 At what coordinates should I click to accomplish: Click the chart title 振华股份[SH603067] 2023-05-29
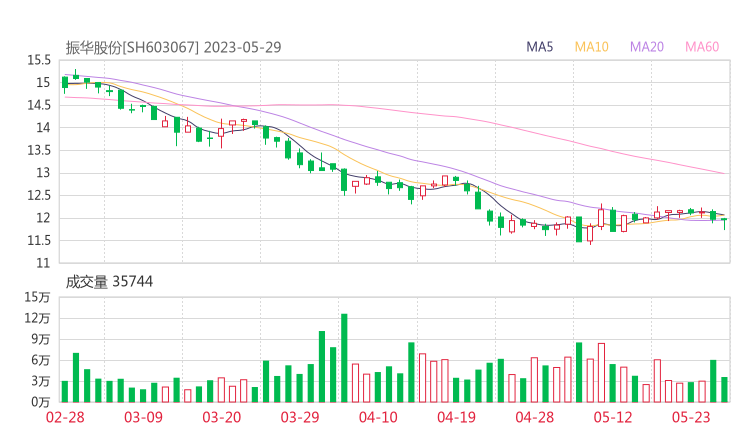tap(173, 47)
